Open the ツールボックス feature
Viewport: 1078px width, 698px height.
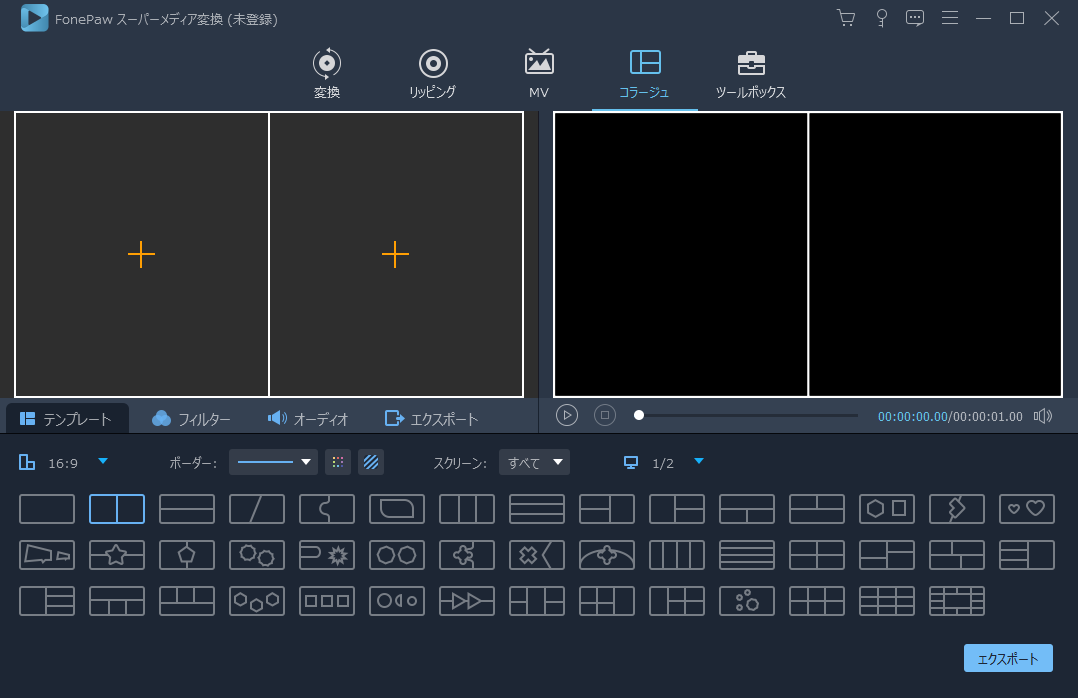[751, 73]
